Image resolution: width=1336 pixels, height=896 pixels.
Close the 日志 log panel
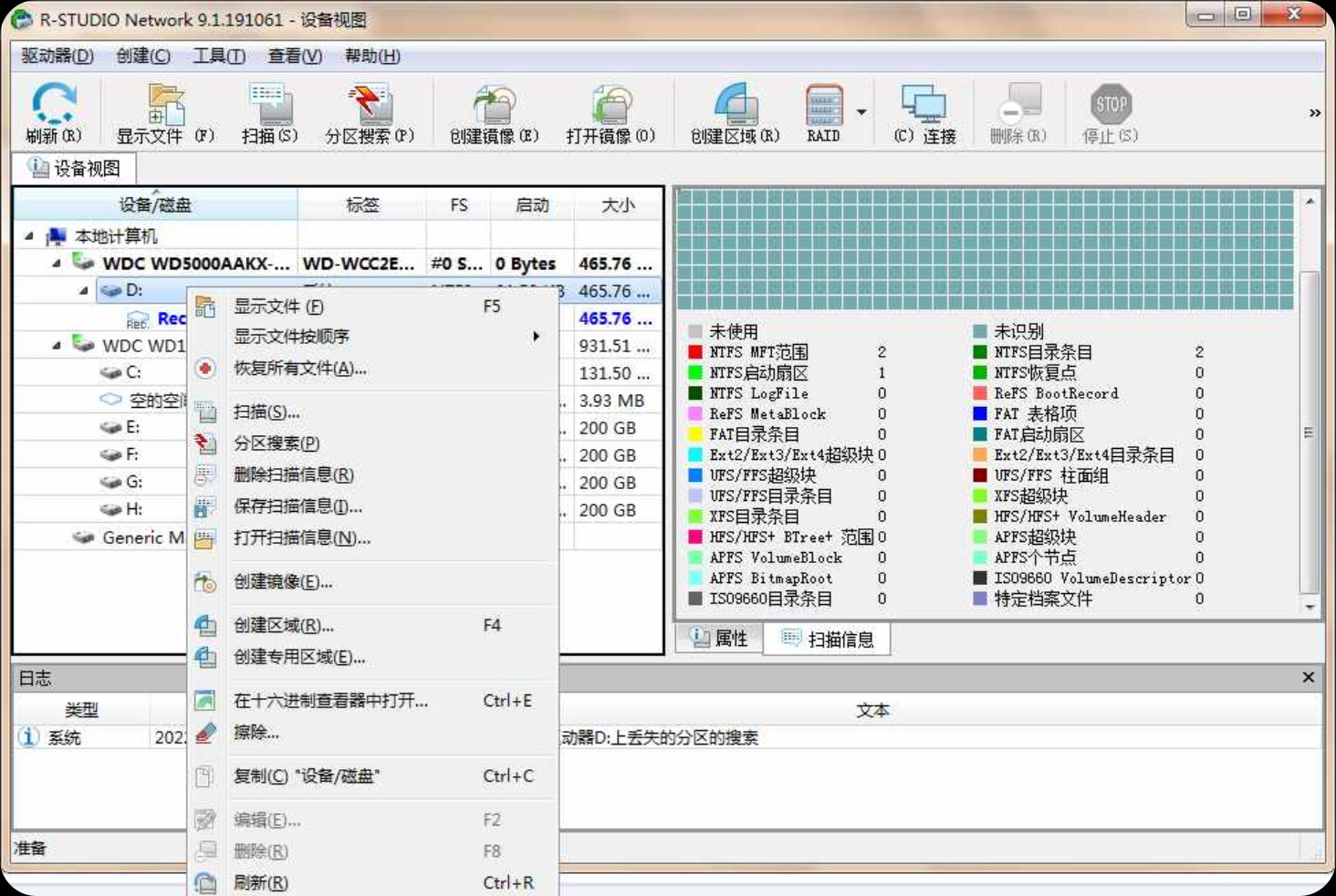(1308, 677)
